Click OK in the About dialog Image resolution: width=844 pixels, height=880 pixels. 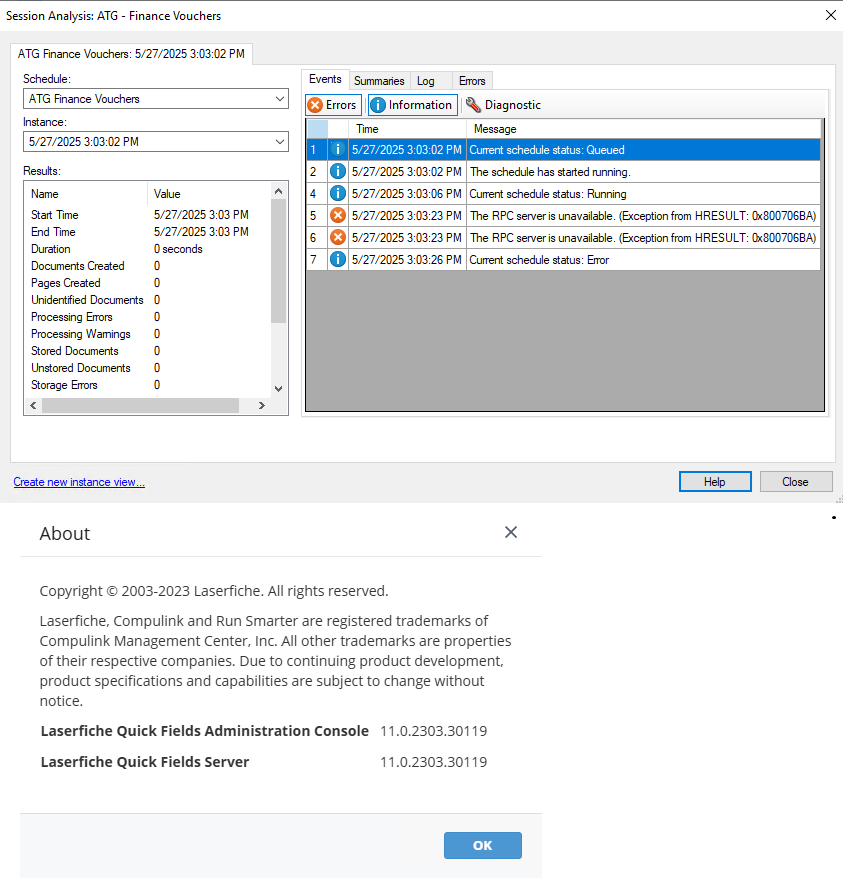tap(483, 845)
